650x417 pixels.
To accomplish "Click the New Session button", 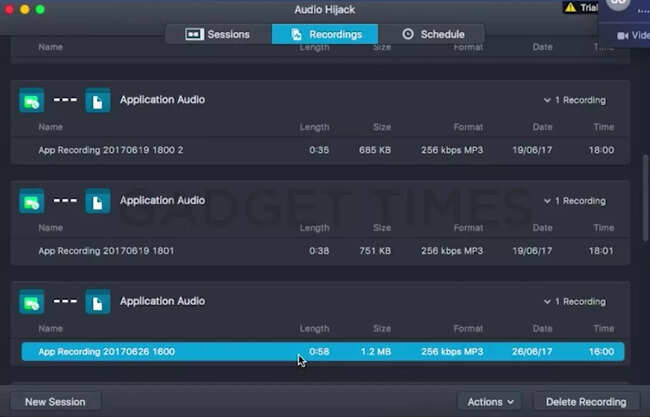I will [x=55, y=402].
